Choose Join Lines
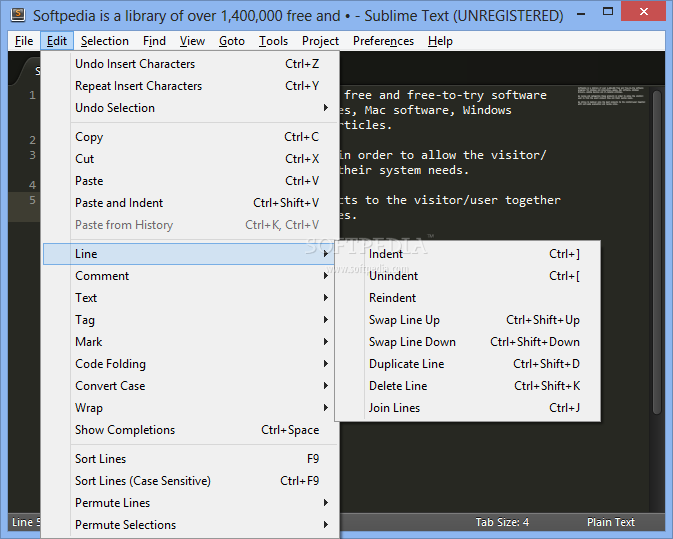 (x=468, y=408)
